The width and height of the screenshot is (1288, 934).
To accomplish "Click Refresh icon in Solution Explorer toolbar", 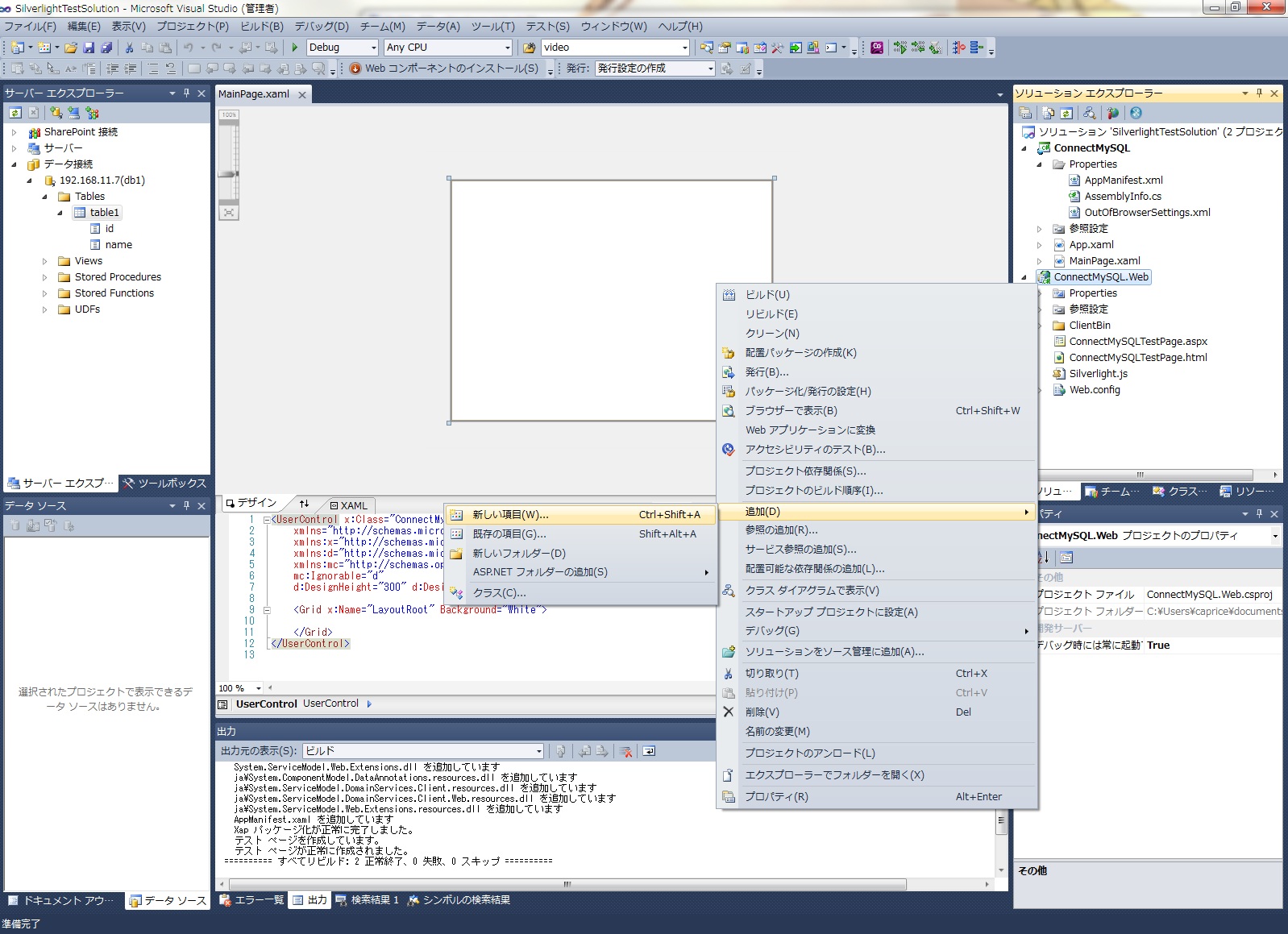I will pyautogui.click(x=1066, y=113).
